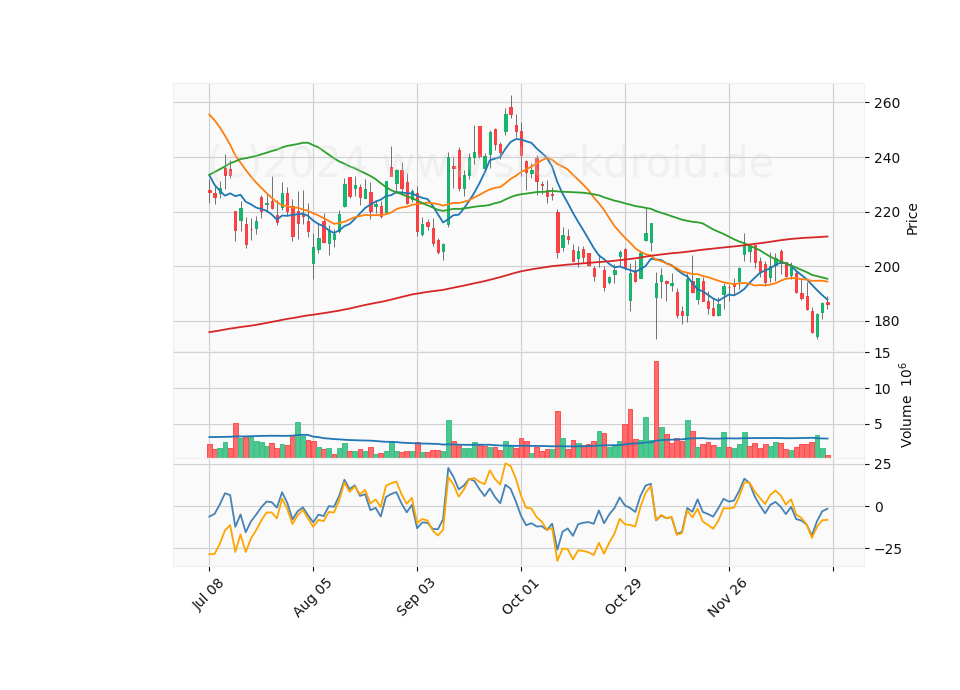Select the vertical Price axis title
This screenshot has width=960, height=690.
[x=912, y=219]
